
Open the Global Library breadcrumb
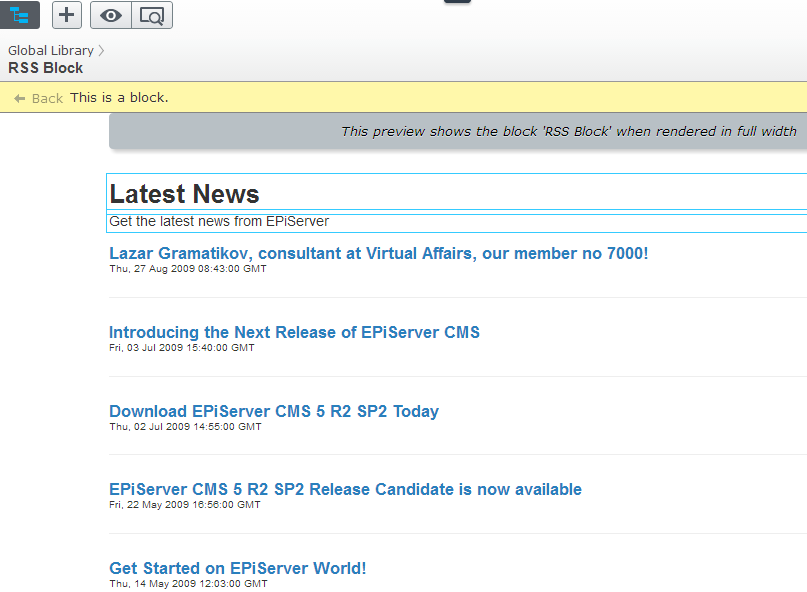coord(50,50)
